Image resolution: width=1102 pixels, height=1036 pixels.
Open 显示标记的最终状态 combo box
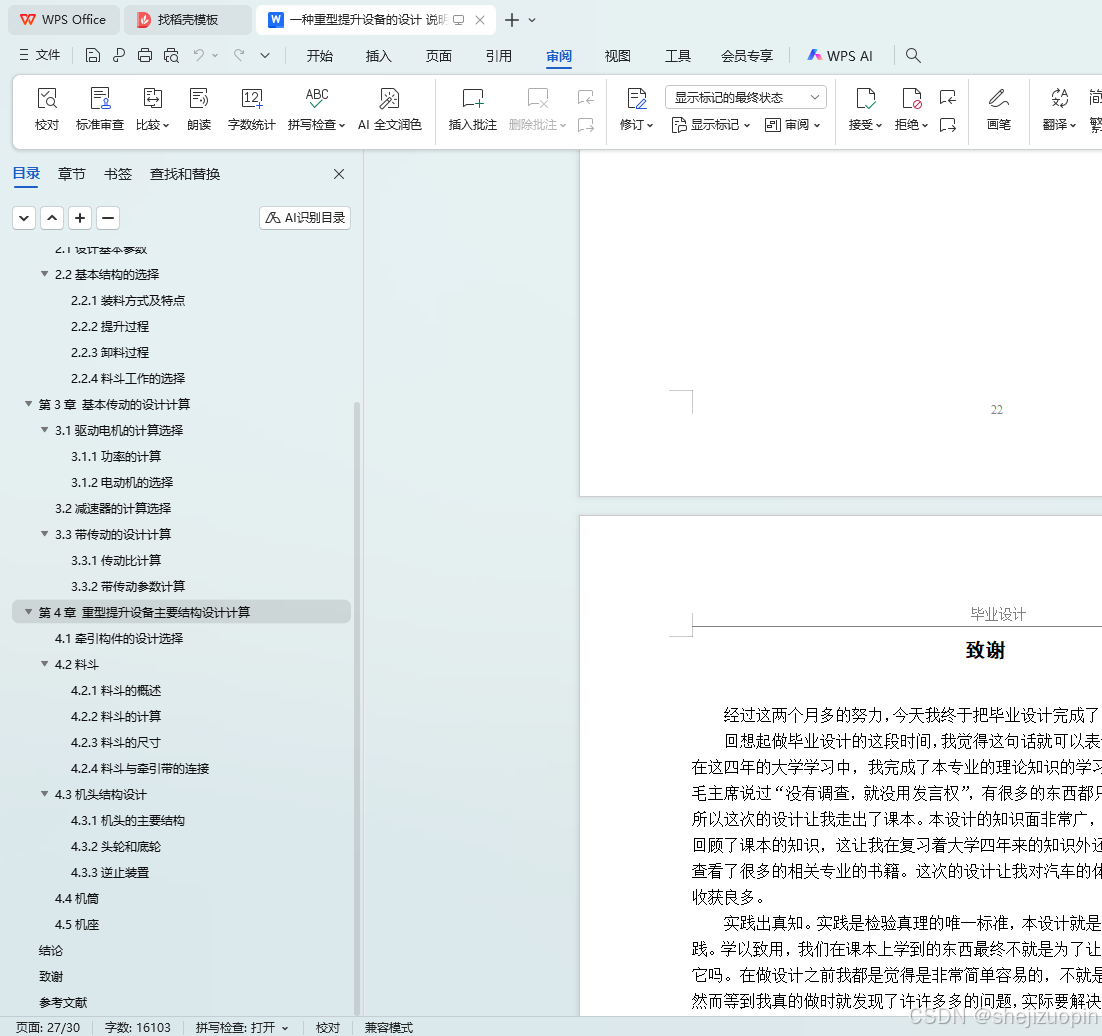click(746, 97)
